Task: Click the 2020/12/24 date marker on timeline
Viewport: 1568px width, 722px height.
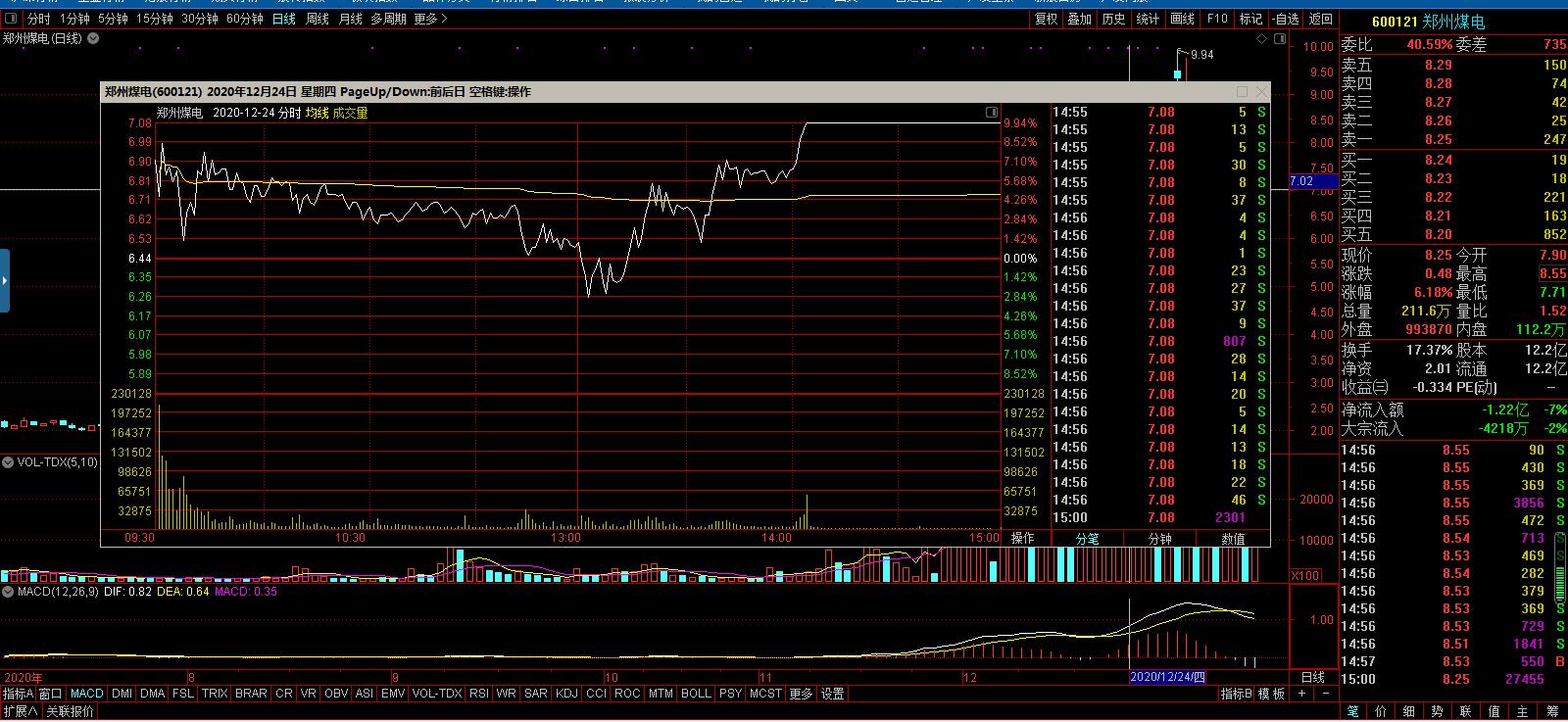Action: coord(1168,677)
